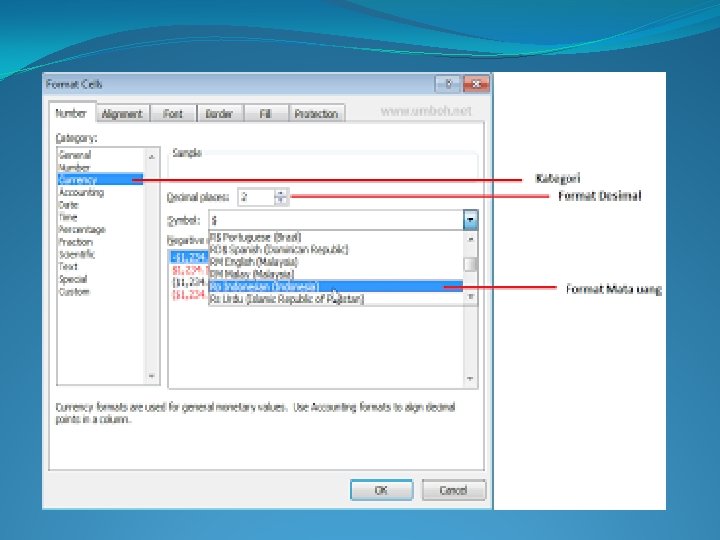720x540 pixels.
Task: Select Rs Urdu (Islamic Republic of Pakistan)
Action: (x=336, y=299)
